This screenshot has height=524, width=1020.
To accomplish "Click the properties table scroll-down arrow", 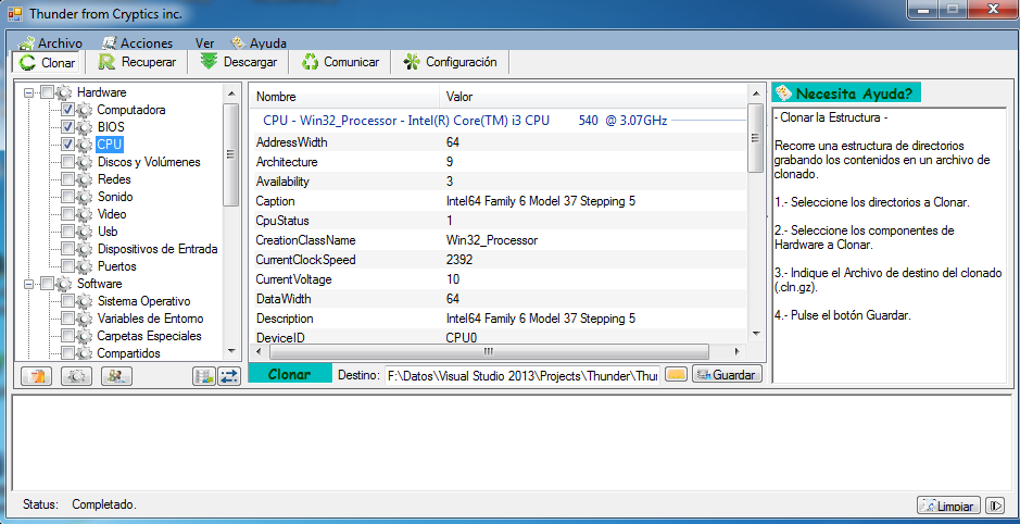I will pos(755,333).
